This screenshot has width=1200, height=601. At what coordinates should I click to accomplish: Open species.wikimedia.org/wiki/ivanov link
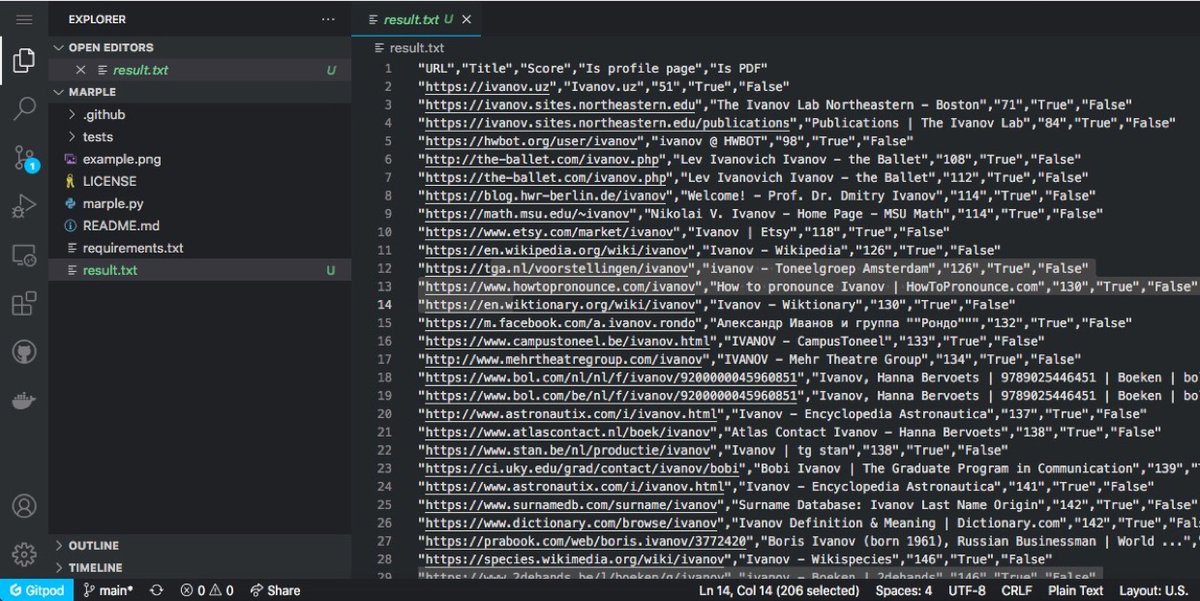pyautogui.click(x=574, y=559)
